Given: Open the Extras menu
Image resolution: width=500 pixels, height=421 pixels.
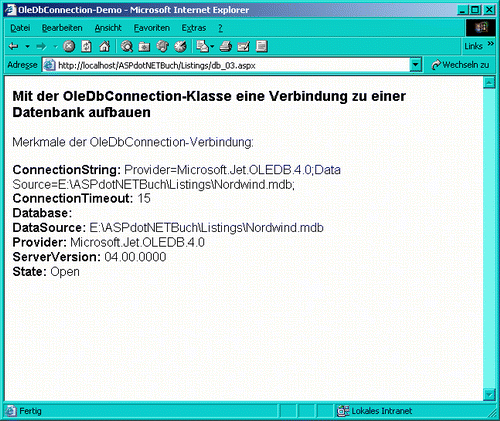Looking at the screenshot, I should (x=194, y=28).
